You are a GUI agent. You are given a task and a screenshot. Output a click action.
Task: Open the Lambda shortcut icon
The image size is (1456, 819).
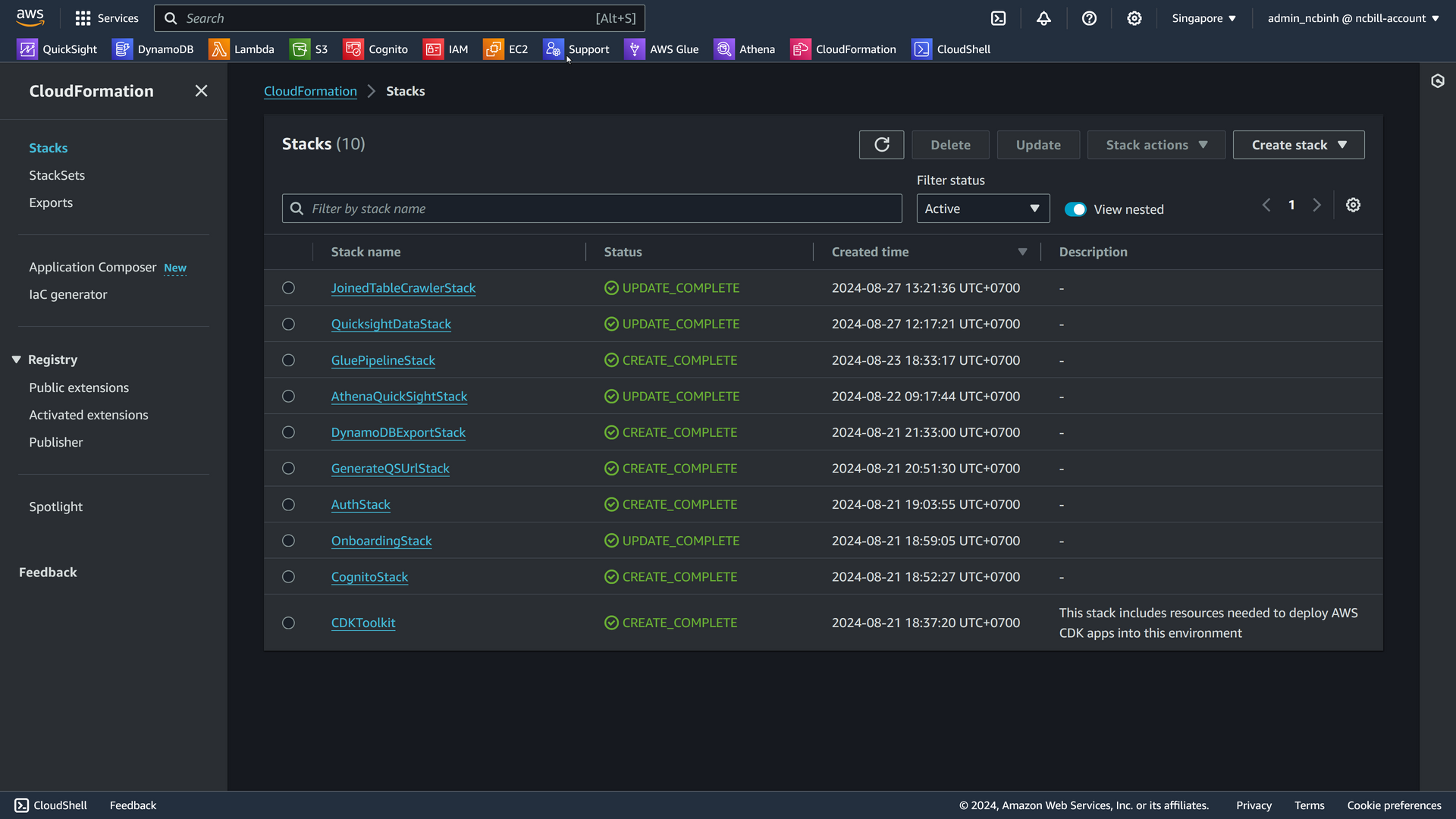(x=218, y=49)
